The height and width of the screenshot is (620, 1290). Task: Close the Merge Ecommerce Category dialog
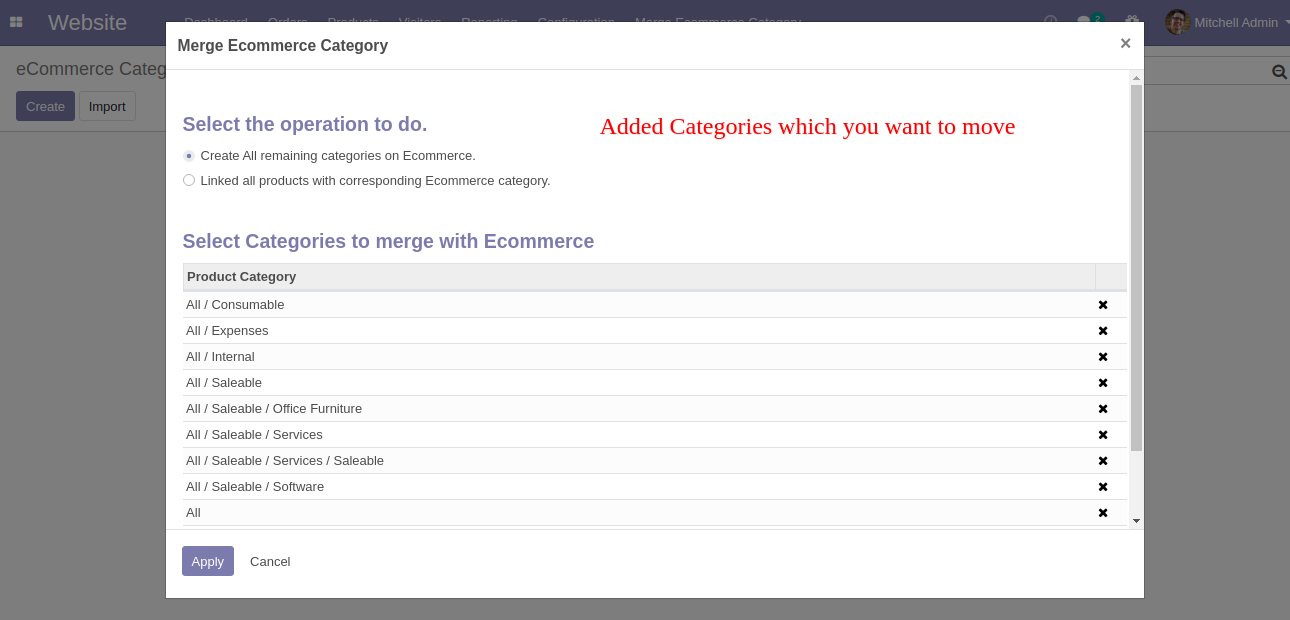click(x=1125, y=43)
